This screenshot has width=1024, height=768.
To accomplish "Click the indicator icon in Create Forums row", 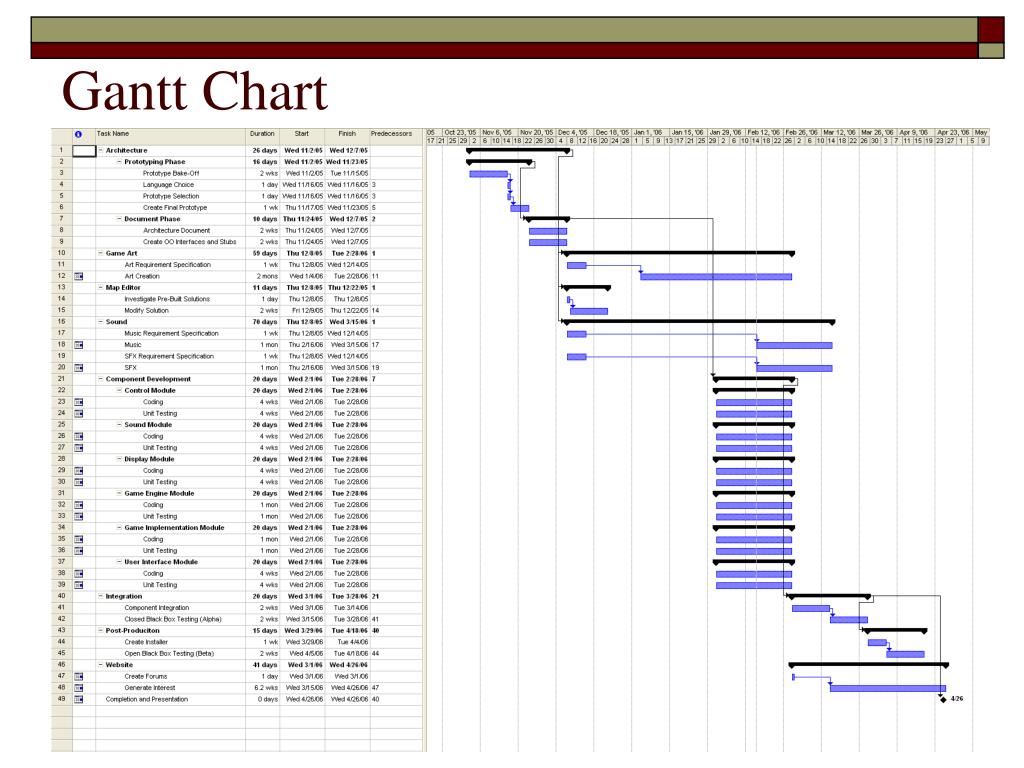I will [79, 677].
